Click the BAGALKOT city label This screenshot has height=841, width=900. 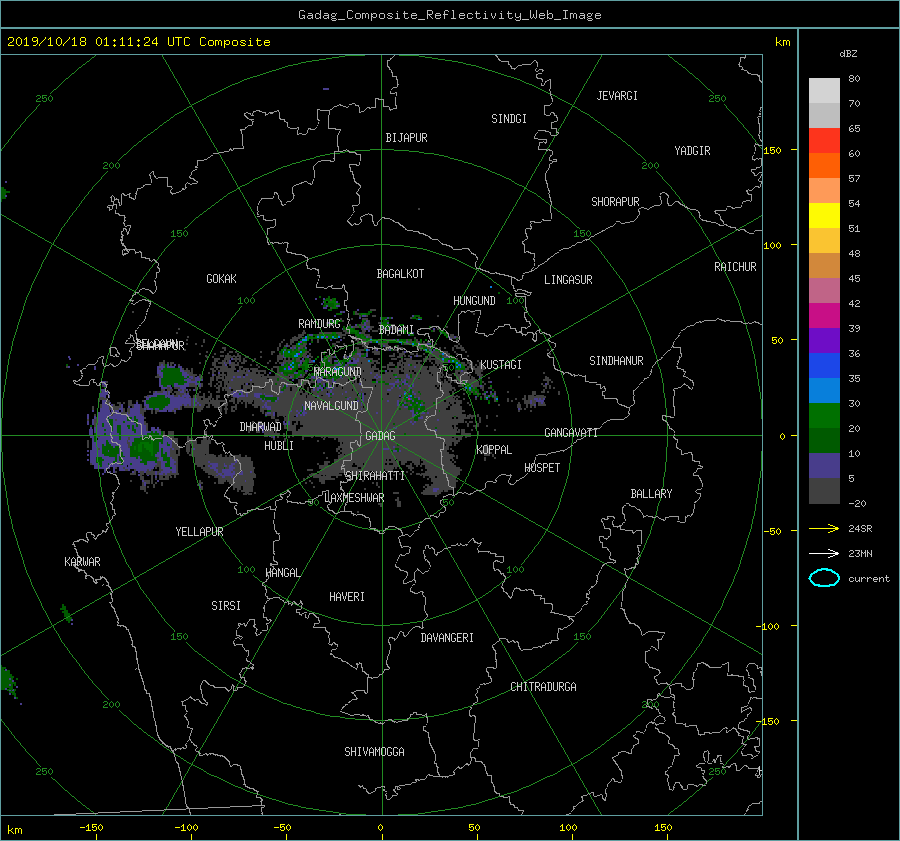coord(400,274)
